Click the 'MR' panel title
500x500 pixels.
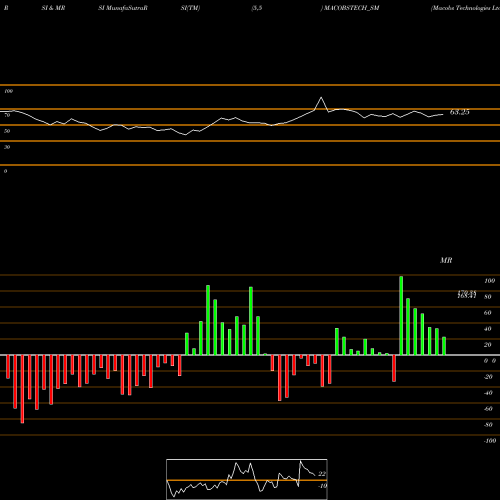tap(446, 260)
